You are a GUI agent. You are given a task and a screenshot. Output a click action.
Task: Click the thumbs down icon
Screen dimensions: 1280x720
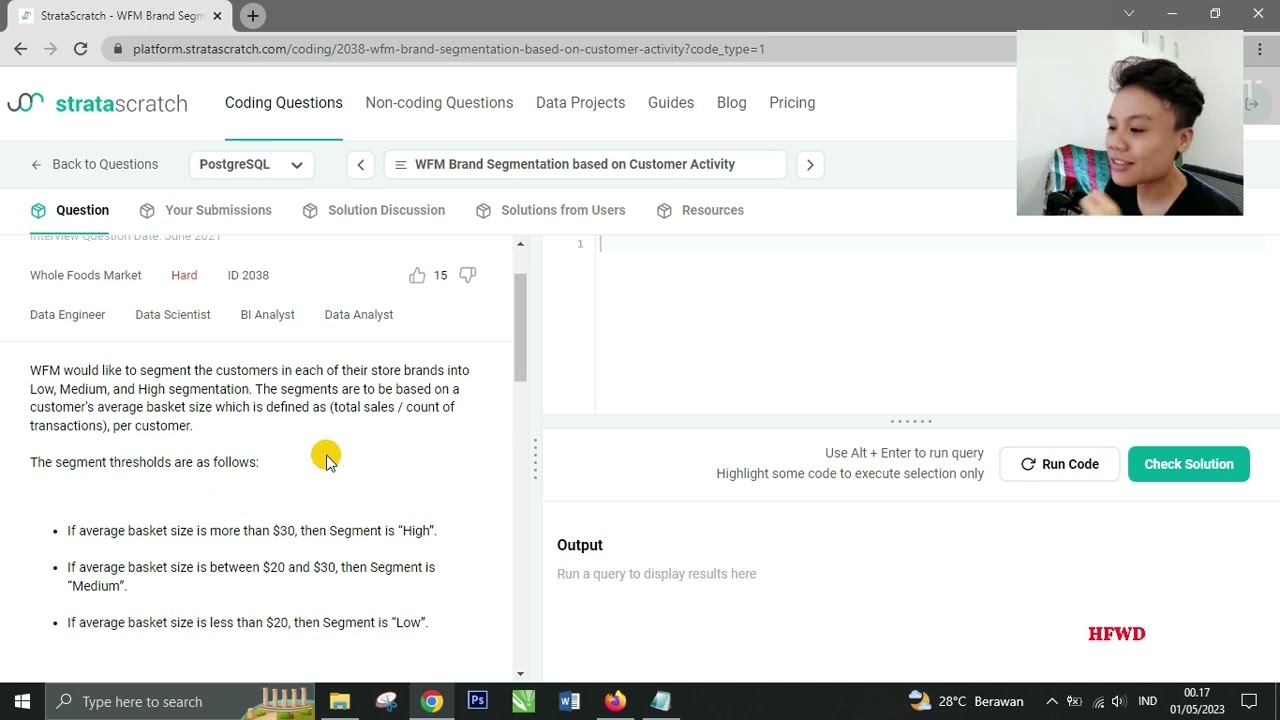[468, 275]
